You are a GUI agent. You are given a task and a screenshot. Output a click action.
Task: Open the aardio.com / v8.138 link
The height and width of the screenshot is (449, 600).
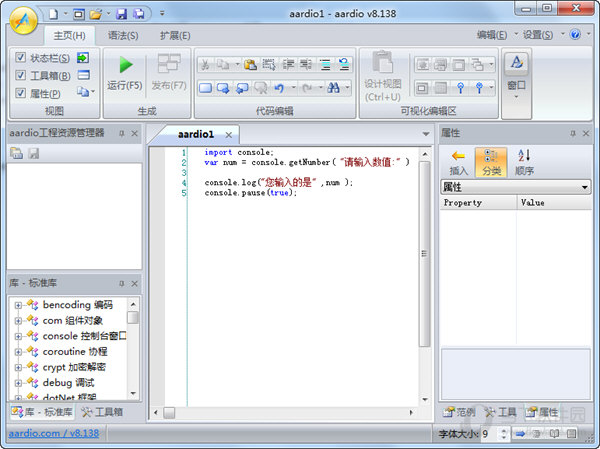tap(54, 433)
